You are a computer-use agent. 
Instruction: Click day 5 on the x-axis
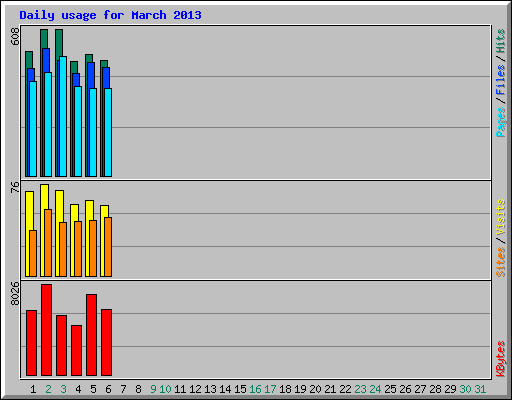(x=93, y=389)
